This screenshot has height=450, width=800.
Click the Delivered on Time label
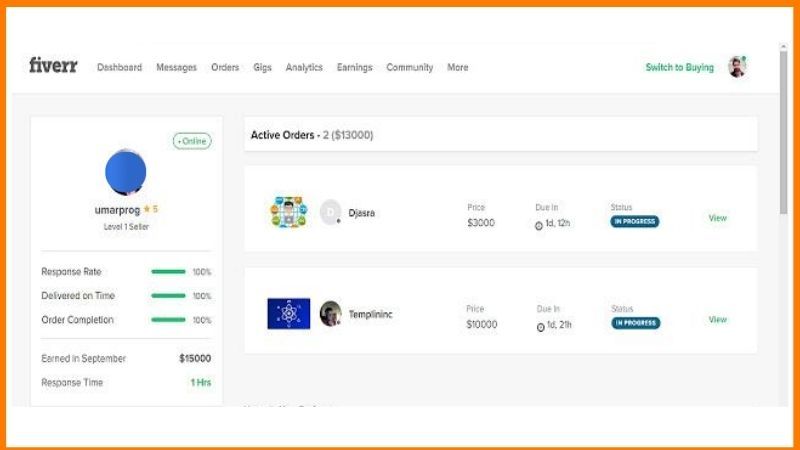tap(78, 296)
